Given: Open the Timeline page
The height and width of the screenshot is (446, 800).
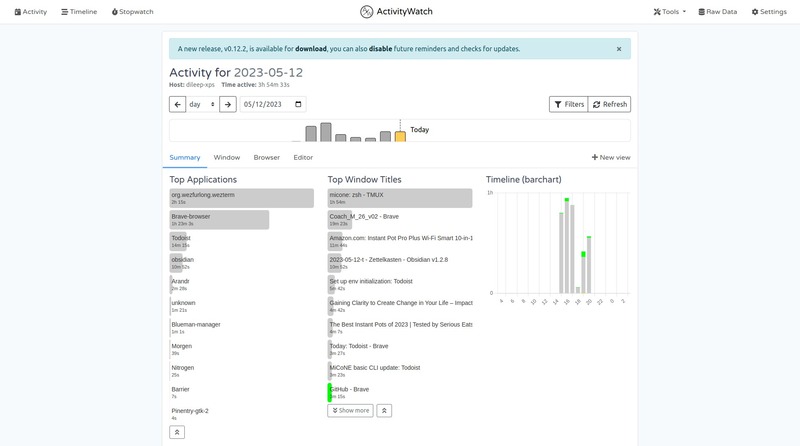Looking at the screenshot, I should click(79, 12).
